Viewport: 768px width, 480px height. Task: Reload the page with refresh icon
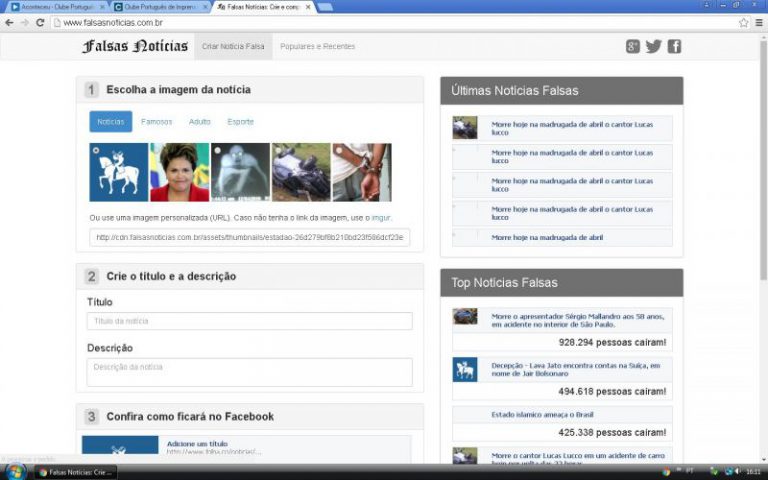[x=40, y=23]
